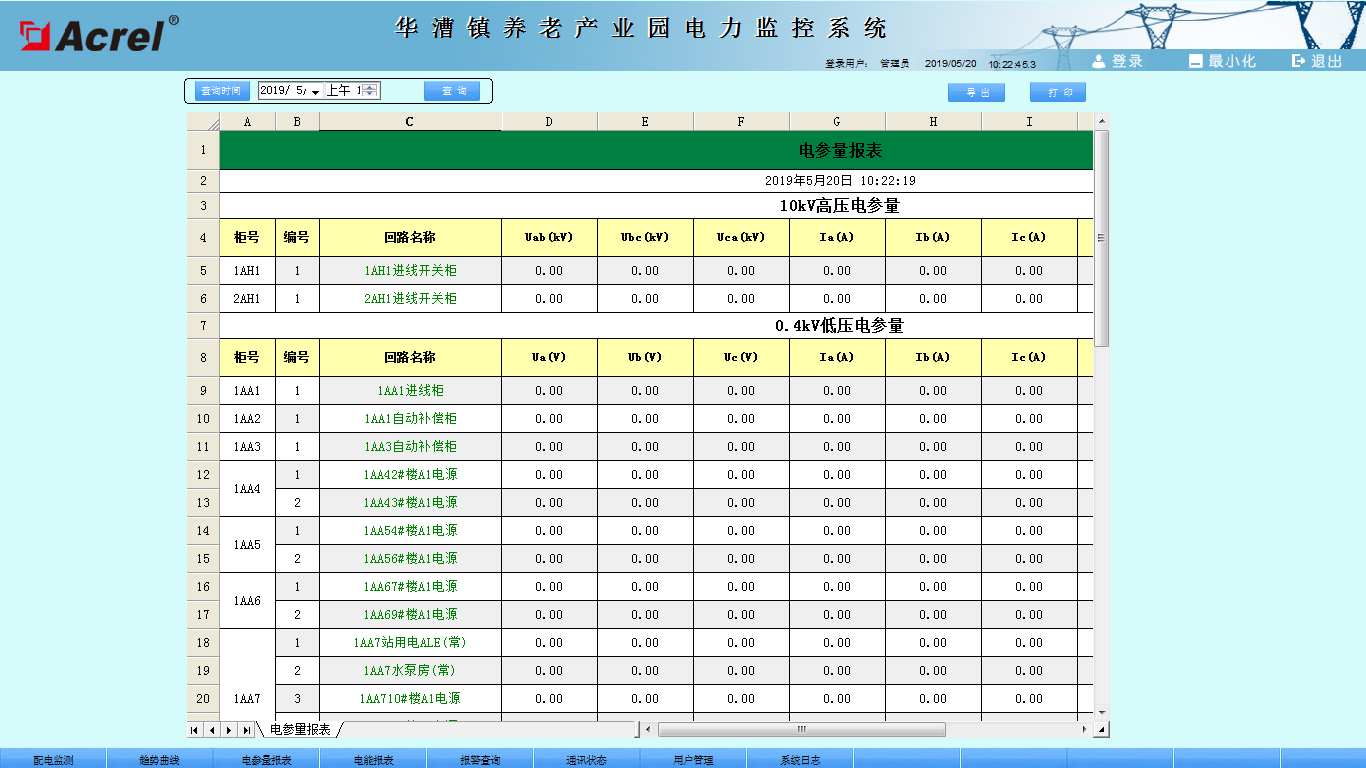Go to previous sheet tab arrow
1366x768 pixels.
pos(212,730)
